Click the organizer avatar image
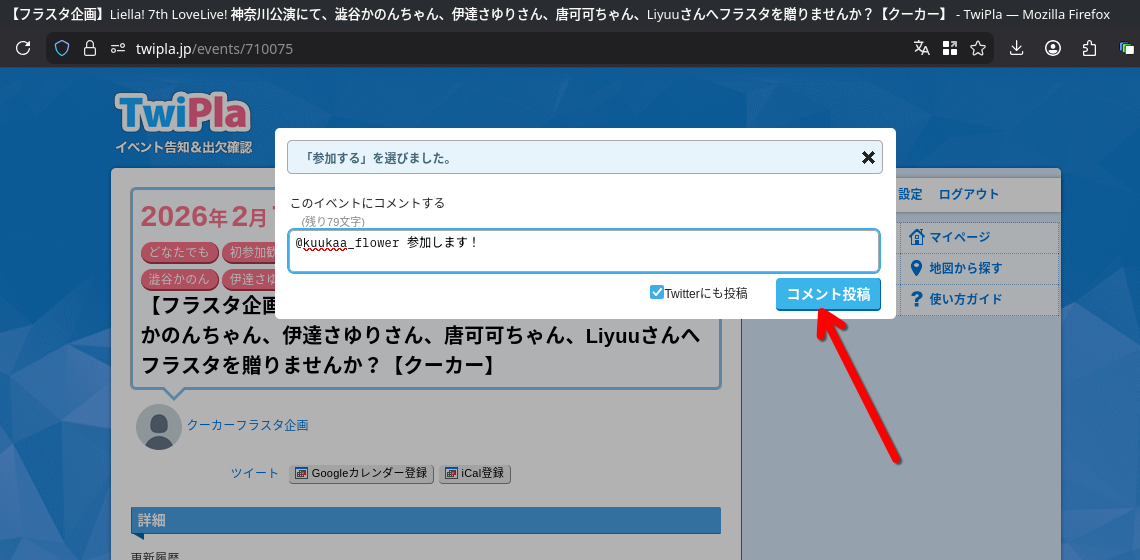Image resolution: width=1140 pixels, height=560 pixels. coord(158,426)
